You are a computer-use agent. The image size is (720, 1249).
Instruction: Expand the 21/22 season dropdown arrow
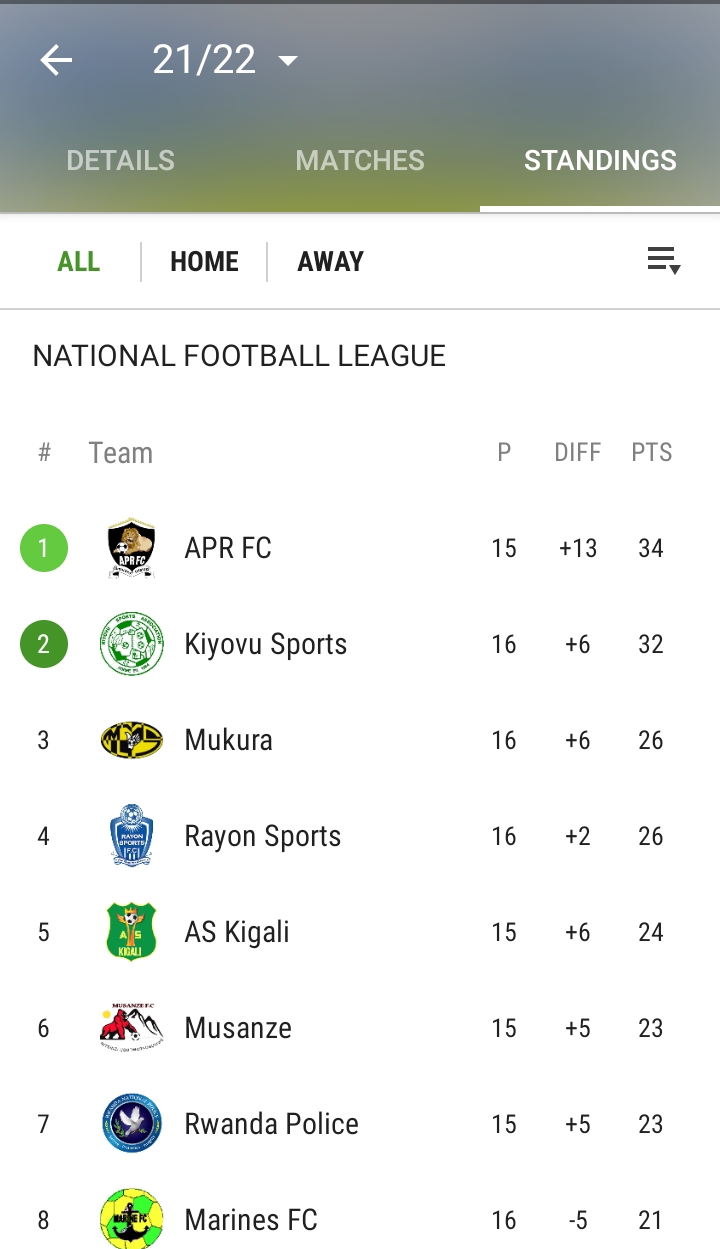point(288,61)
